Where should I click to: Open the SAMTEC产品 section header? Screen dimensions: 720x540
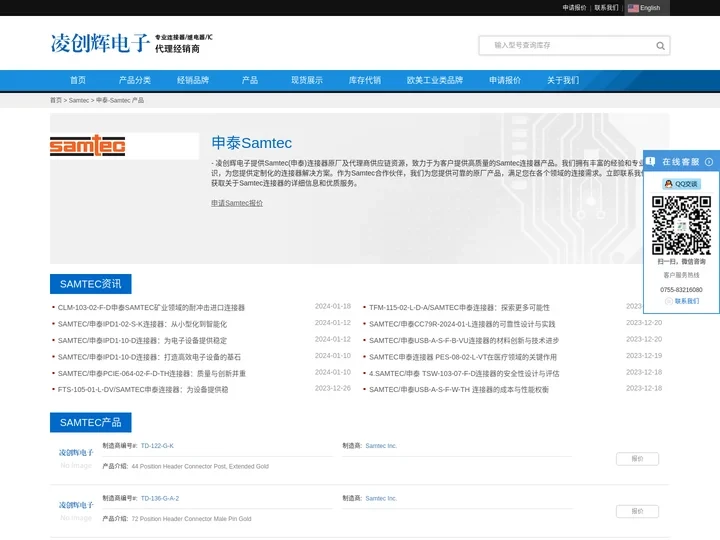[x=90, y=422]
